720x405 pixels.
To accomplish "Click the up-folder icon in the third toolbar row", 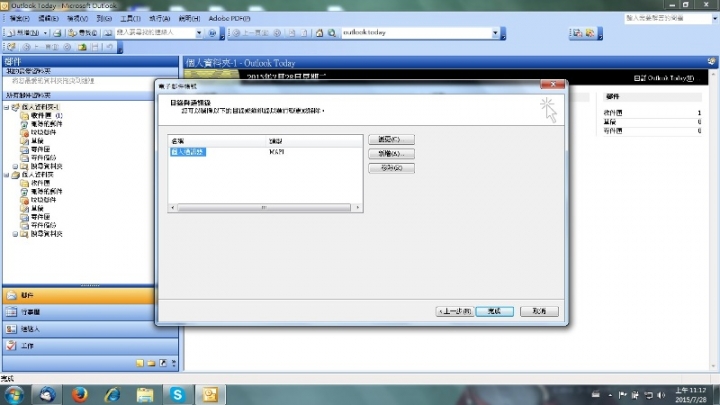I will click(x=82, y=47).
